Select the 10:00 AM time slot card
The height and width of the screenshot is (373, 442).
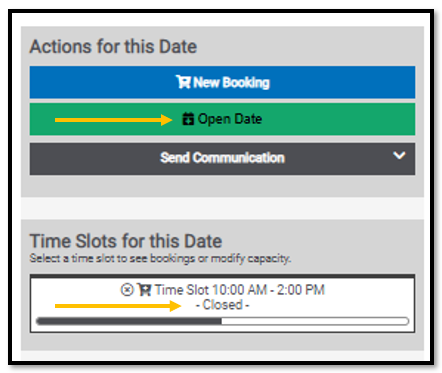click(x=222, y=304)
